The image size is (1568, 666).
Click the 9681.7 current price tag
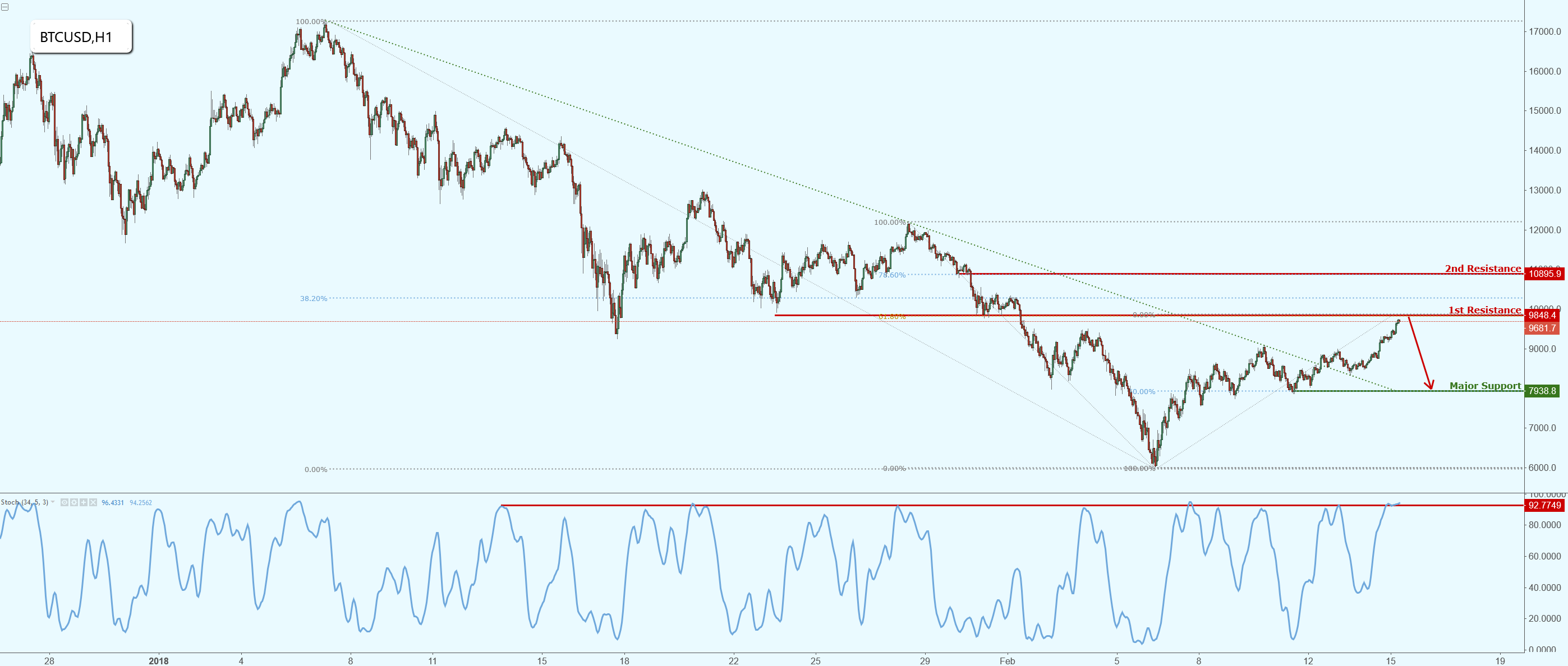pos(1542,328)
